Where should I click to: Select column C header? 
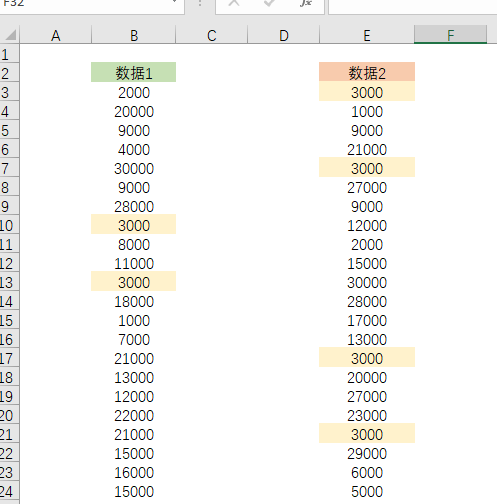[x=212, y=35]
